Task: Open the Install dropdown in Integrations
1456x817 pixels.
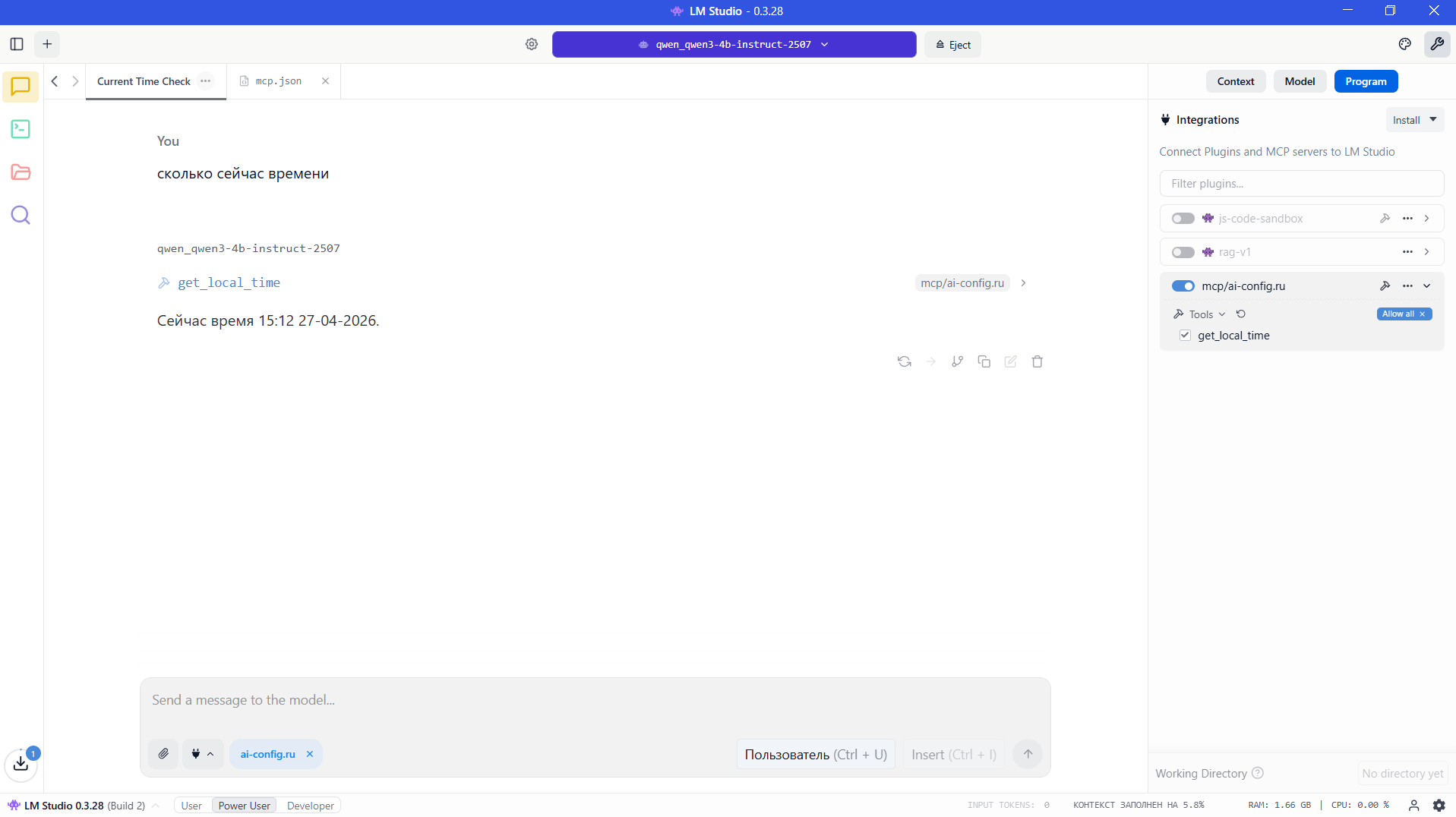Action: point(1414,120)
